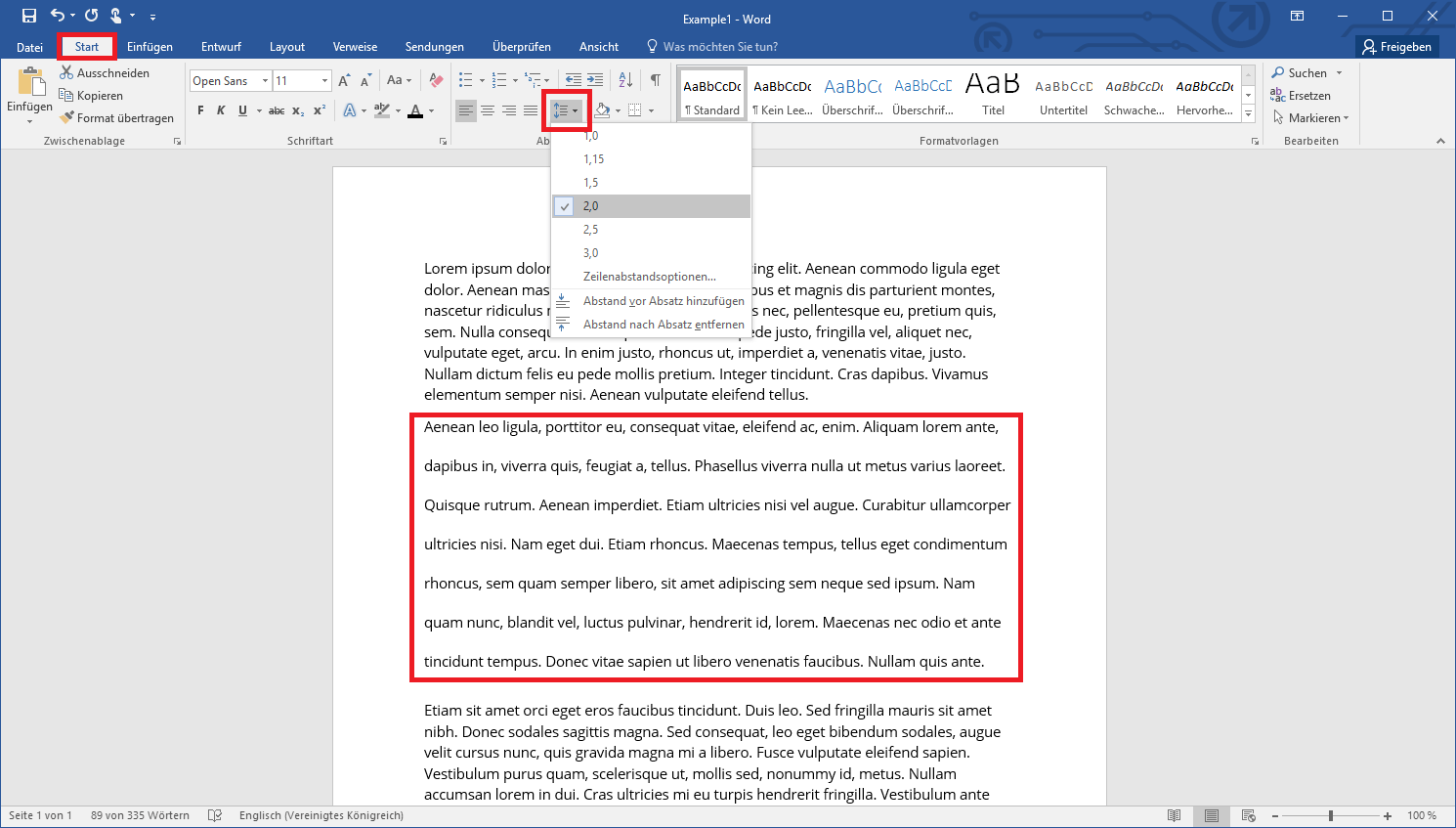The height and width of the screenshot is (828, 1456).
Task: Increase the font size with the grow font button
Action: pos(344,81)
